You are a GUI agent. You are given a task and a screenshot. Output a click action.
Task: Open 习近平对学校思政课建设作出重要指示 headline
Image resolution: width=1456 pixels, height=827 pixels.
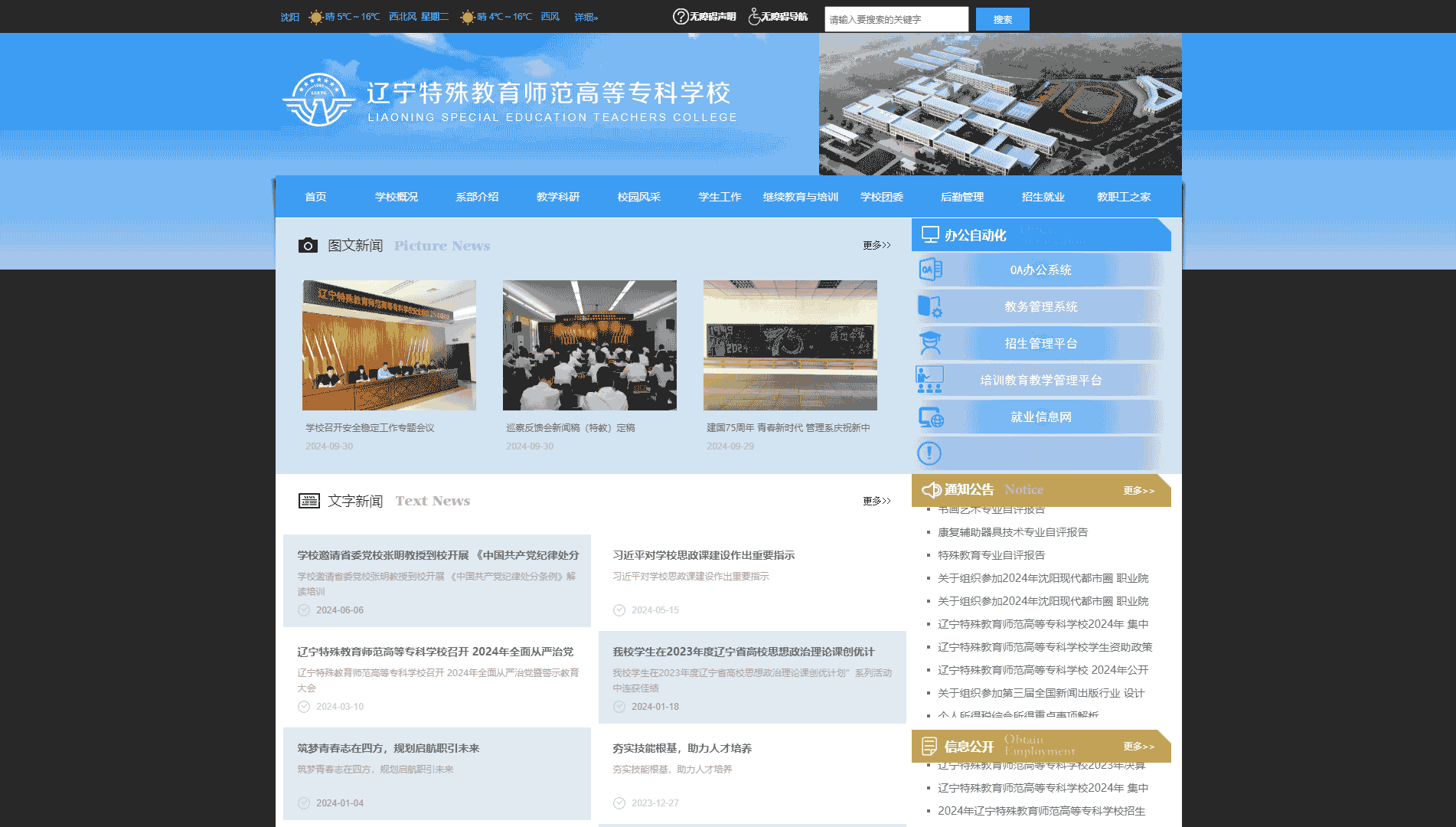coord(704,555)
